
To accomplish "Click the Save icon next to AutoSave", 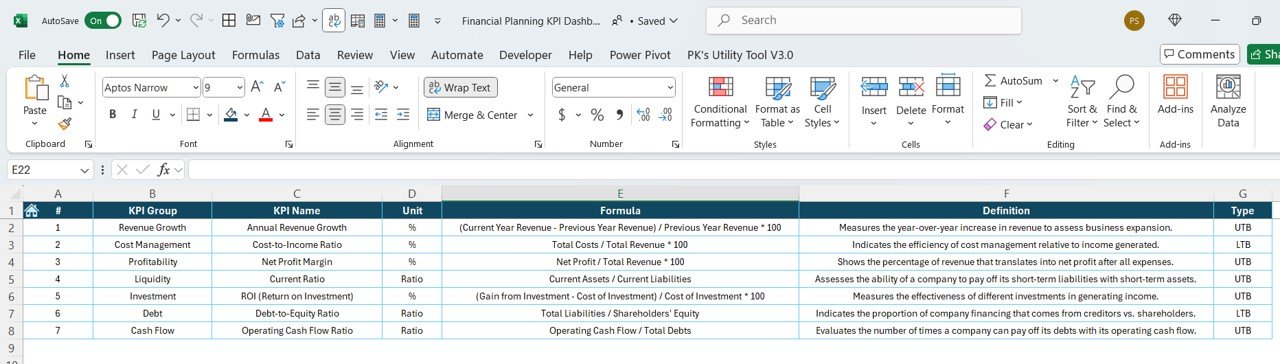I will coord(139,20).
